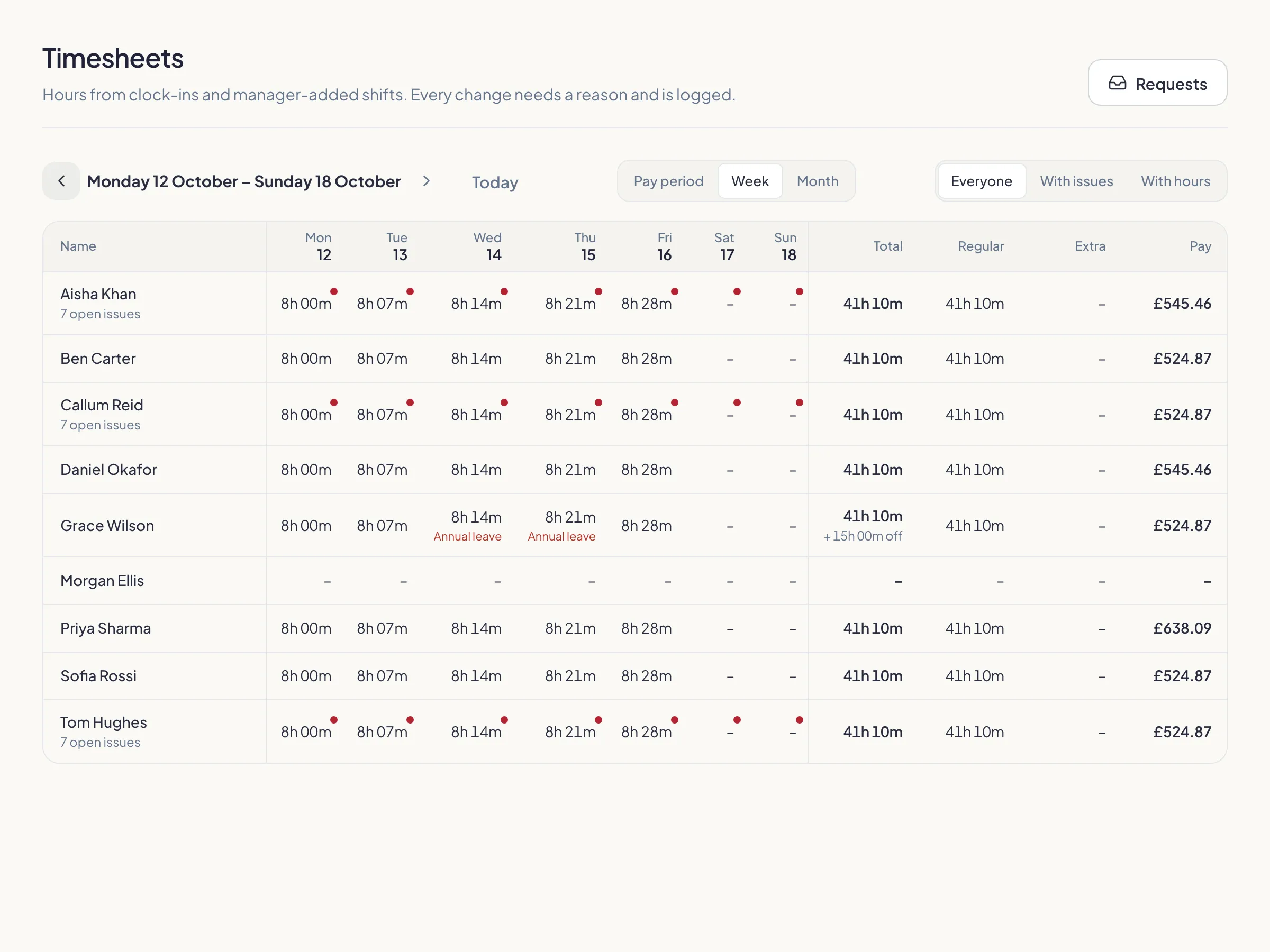
Task: Go to the previous week with left chevron
Action: (61, 181)
